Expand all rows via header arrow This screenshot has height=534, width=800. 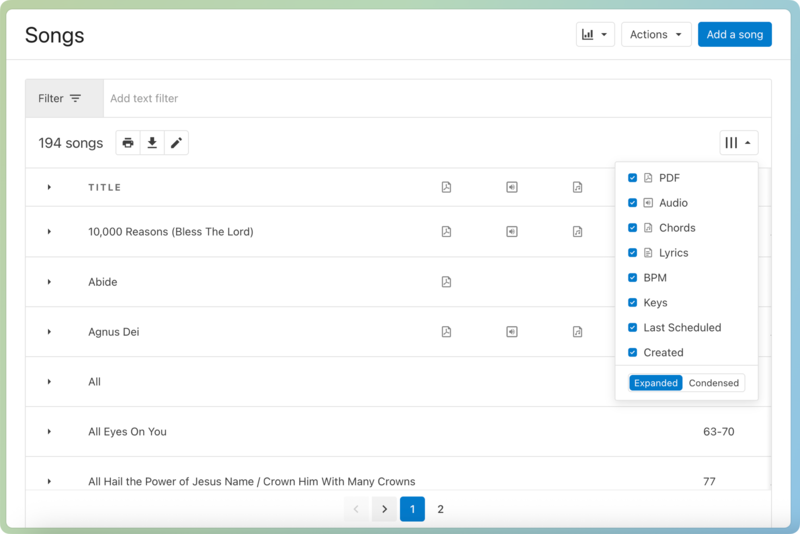click(49, 187)
